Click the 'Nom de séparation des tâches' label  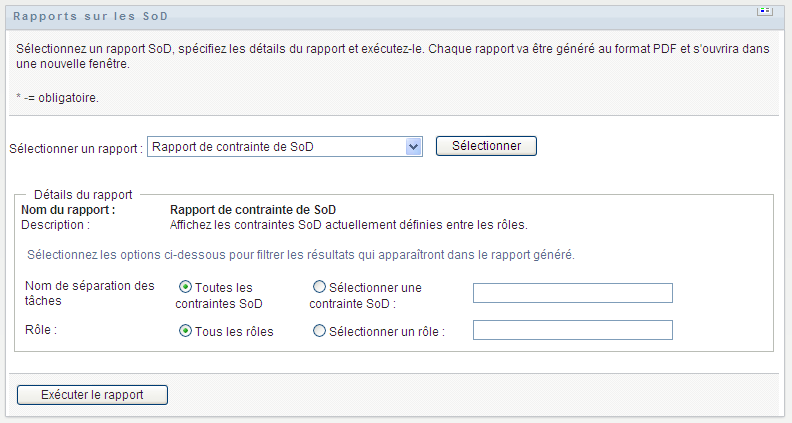click(89, 293)
